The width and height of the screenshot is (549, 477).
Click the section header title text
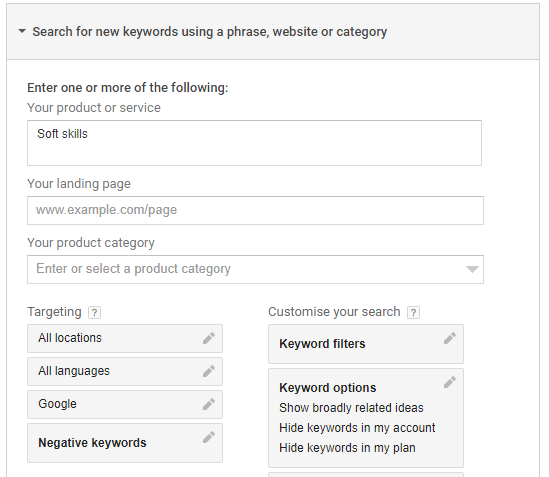coord(210,32)
